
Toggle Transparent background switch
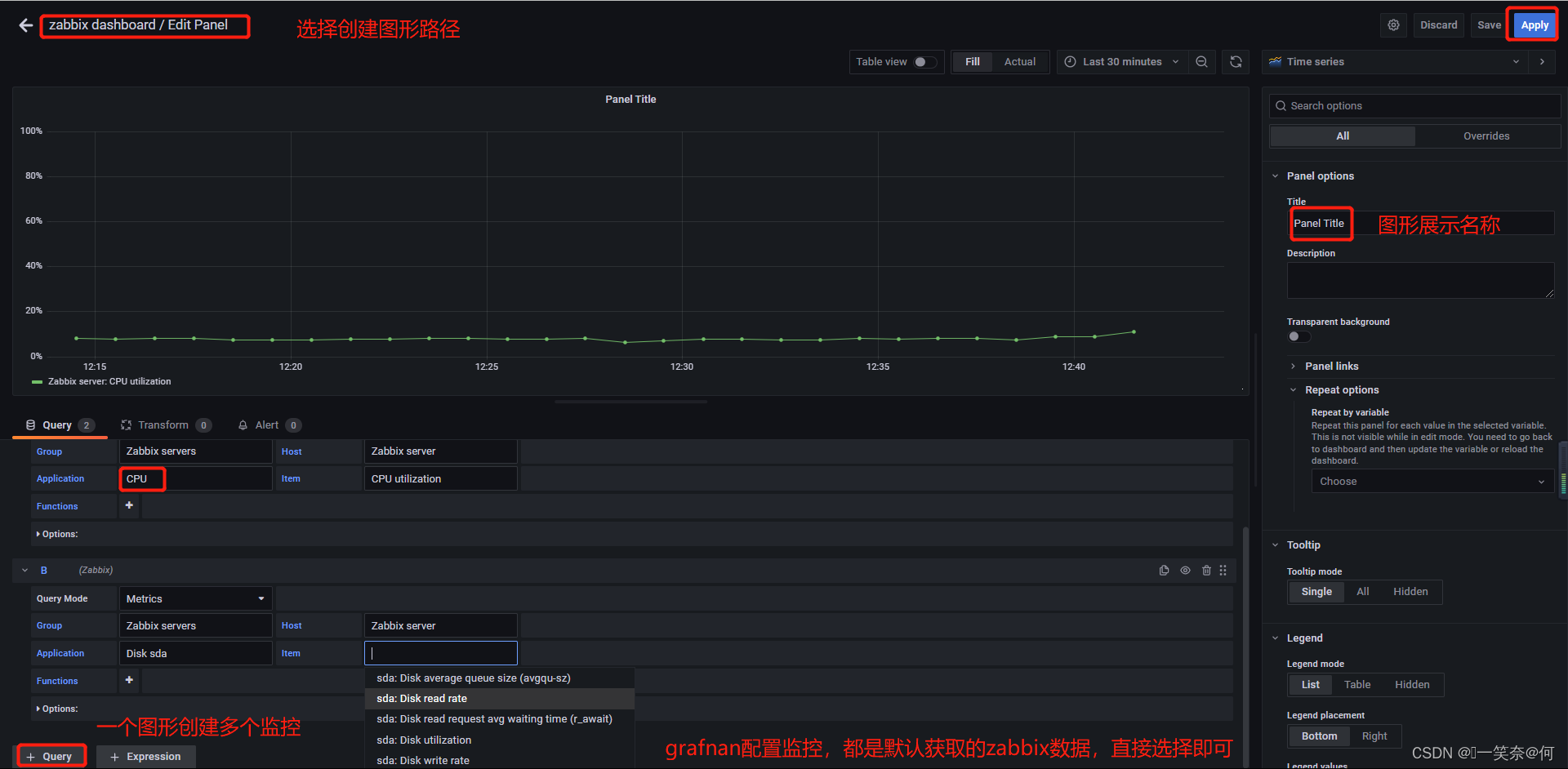(x=1298, y=336)
